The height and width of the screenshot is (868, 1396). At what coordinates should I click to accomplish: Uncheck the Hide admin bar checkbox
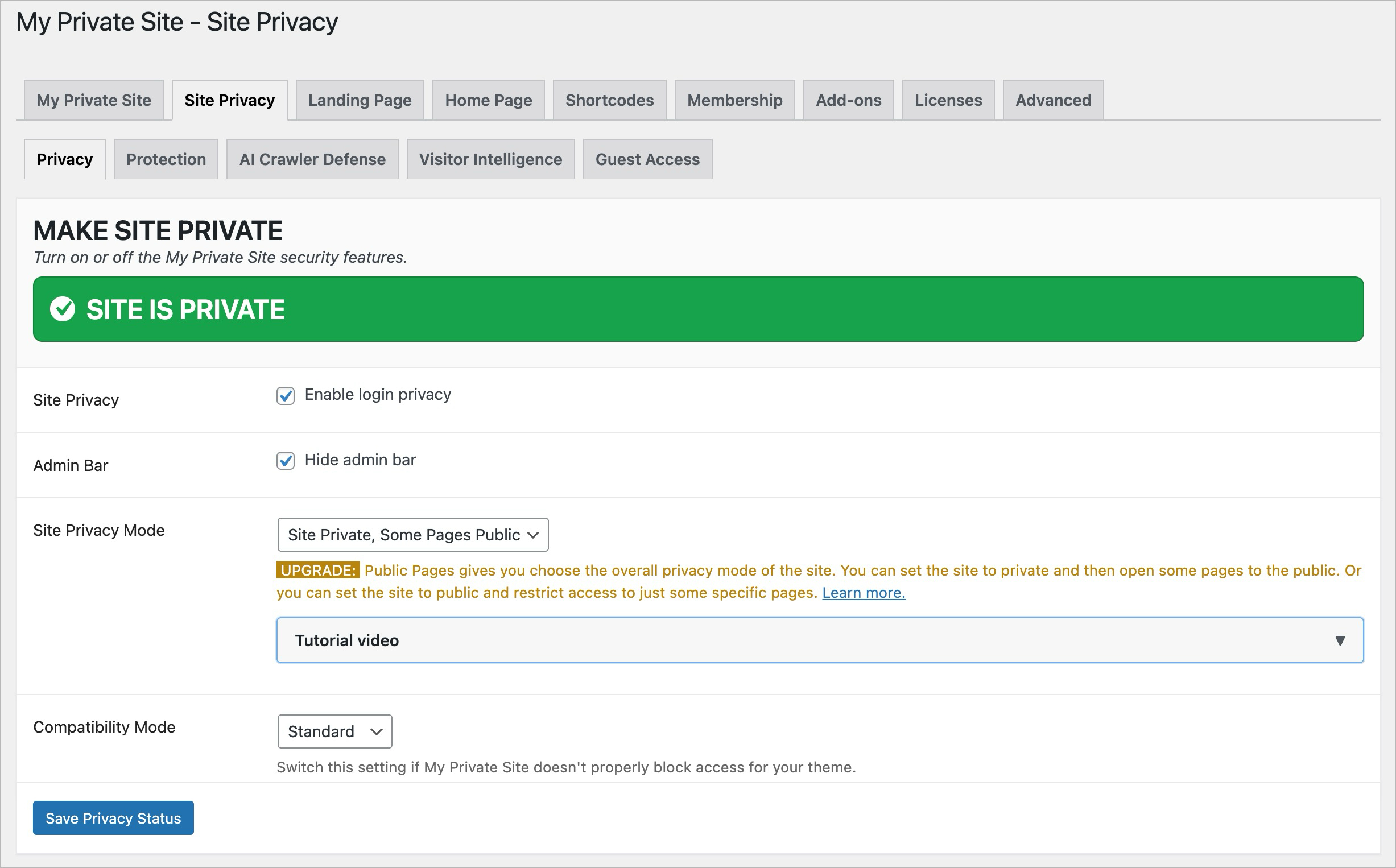(285, 460)
